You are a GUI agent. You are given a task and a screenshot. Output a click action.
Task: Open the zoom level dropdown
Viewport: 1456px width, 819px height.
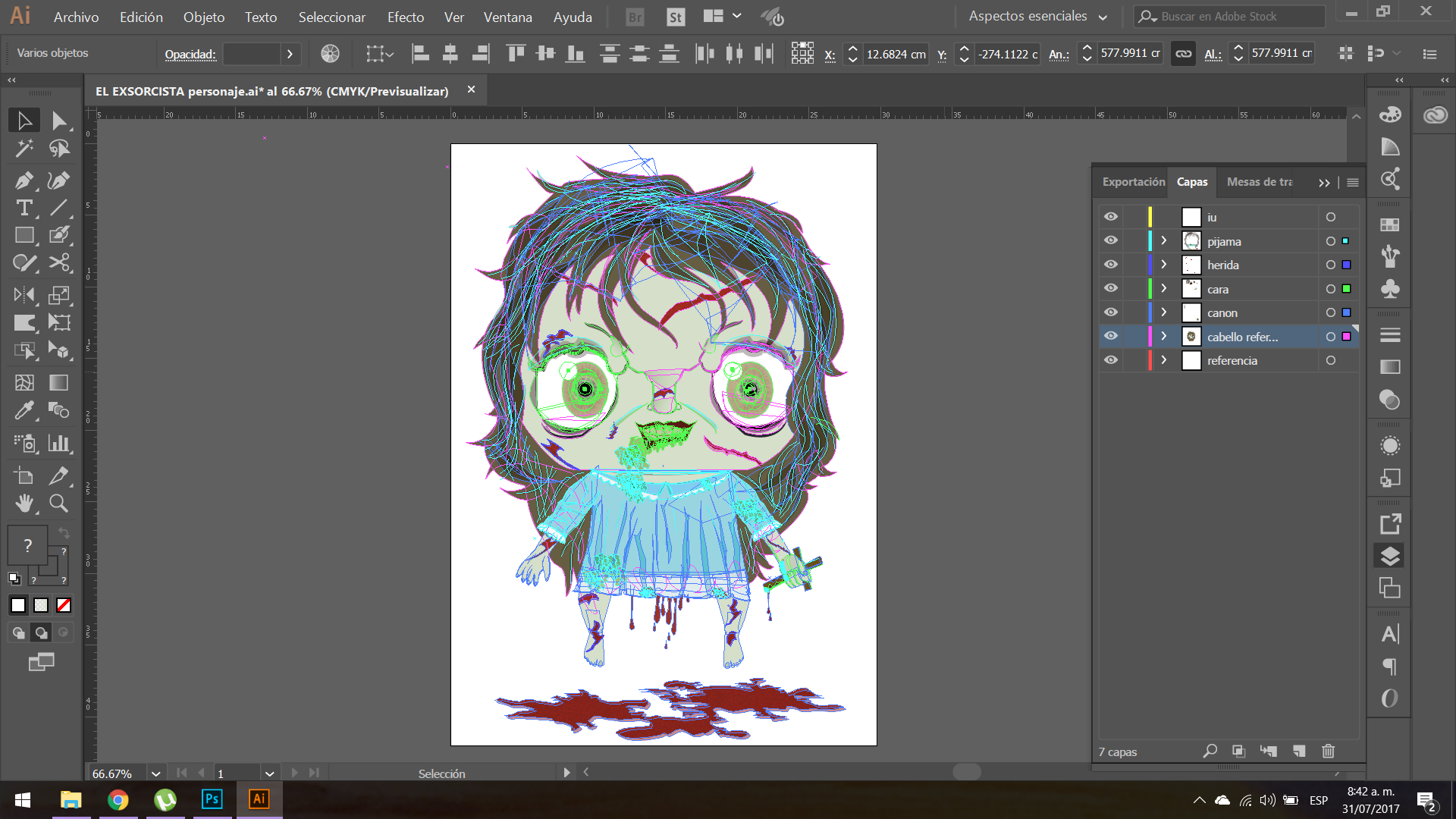tap(155, 773)
